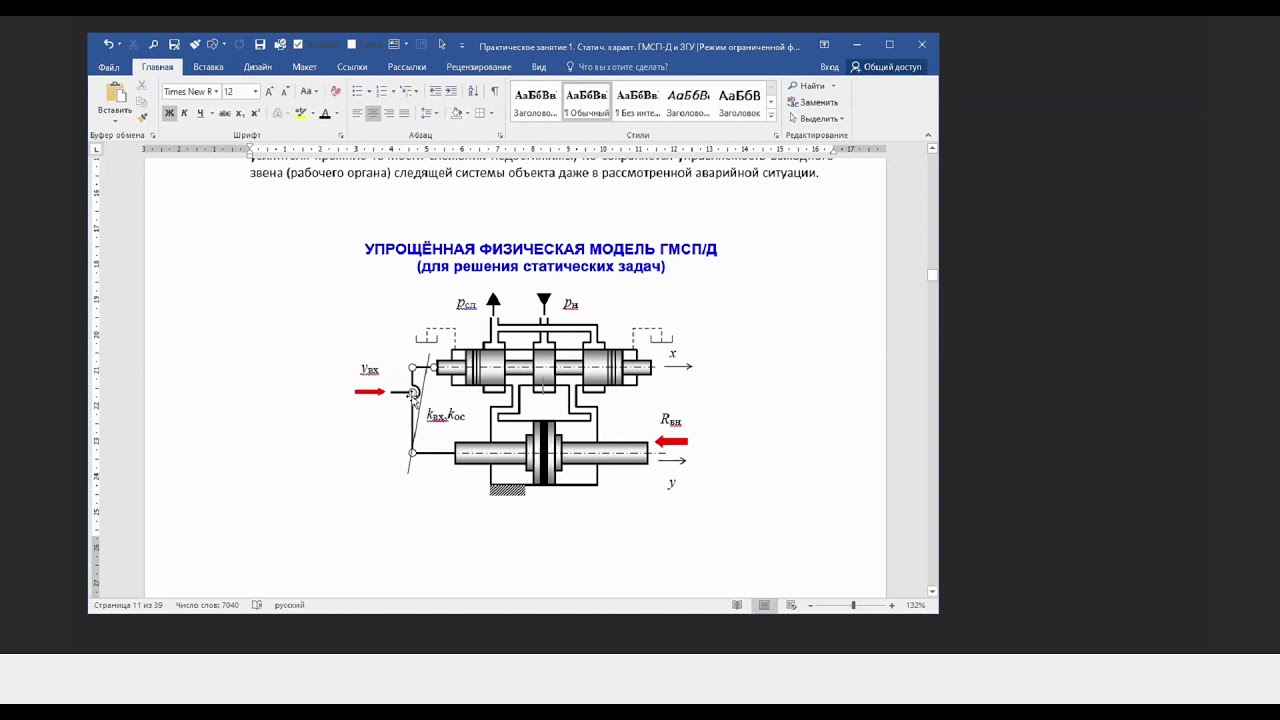Image resolution: width=1280 pixels, height=720 pixels.
Task: Zoom out with the minus button
Action: (x=811, y=605)
